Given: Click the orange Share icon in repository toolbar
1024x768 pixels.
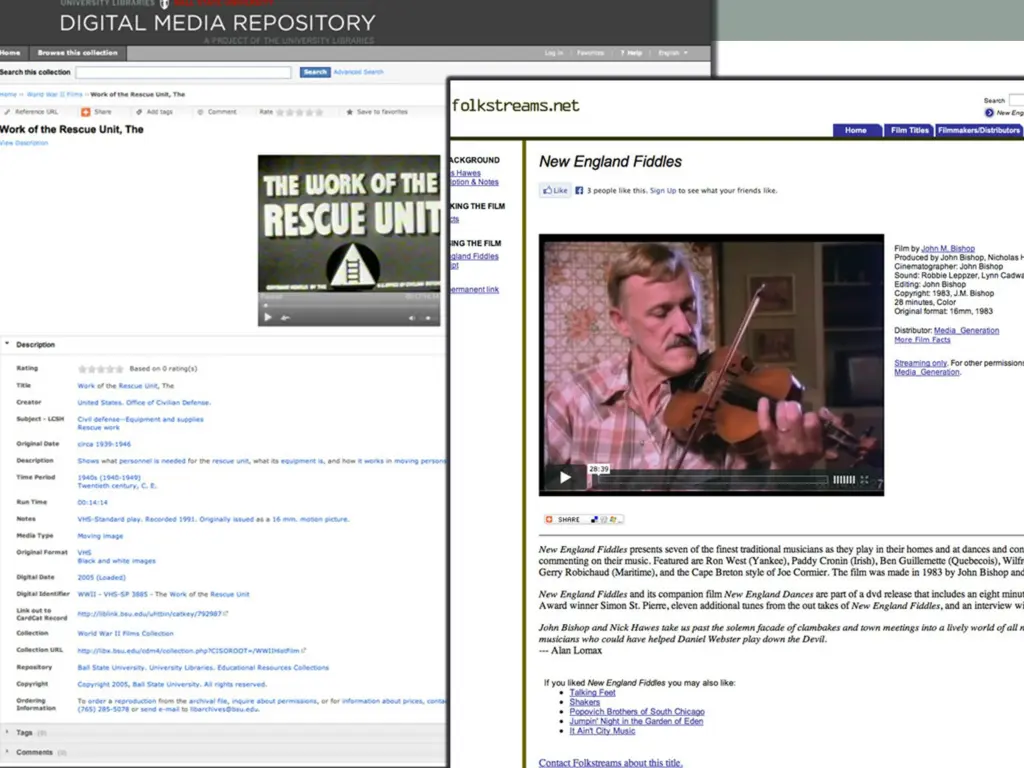Looking at the screenshot, I should 86,112.
